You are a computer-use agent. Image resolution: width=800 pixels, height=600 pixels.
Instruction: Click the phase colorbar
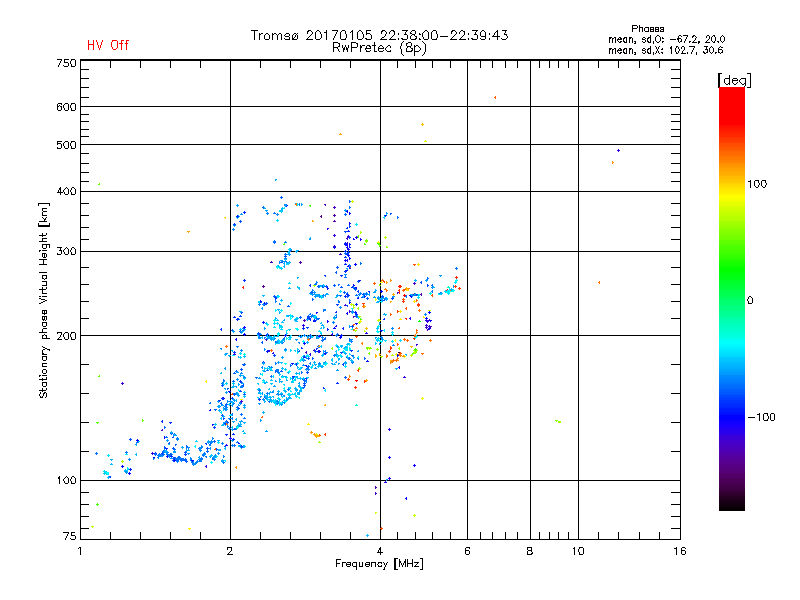coord(732,299)
